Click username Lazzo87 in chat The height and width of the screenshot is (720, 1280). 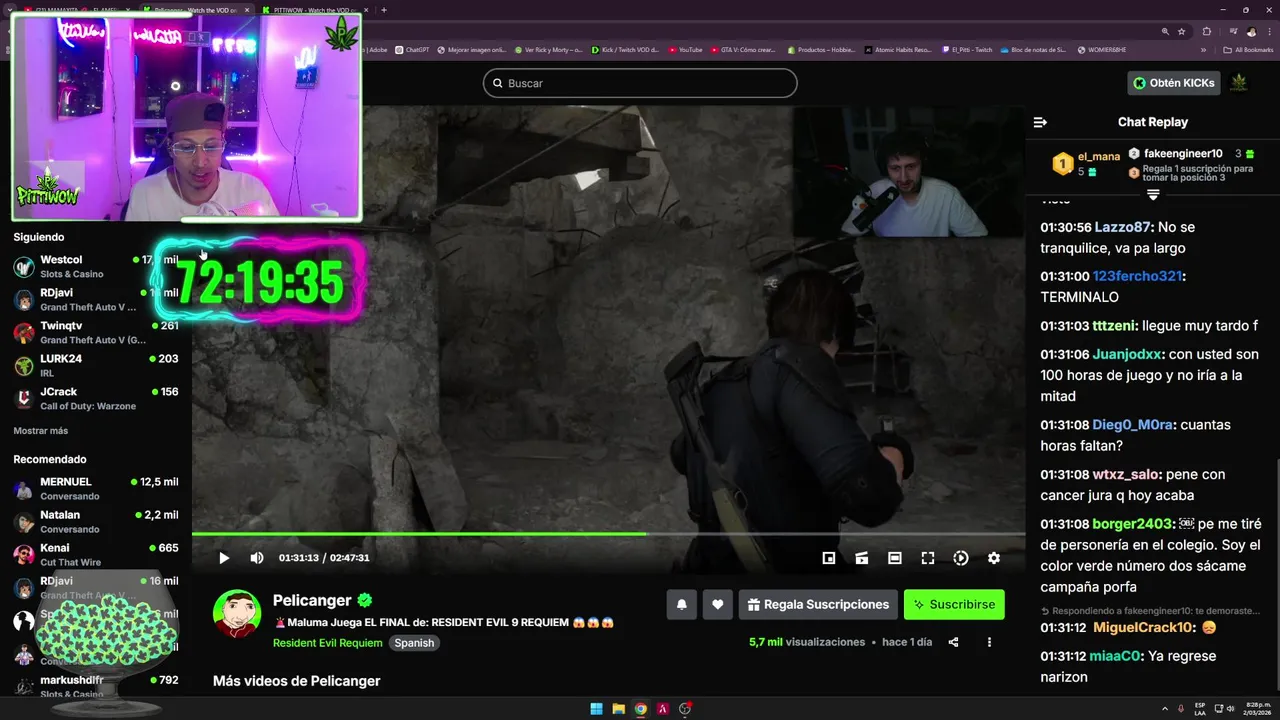[1123, 227]
